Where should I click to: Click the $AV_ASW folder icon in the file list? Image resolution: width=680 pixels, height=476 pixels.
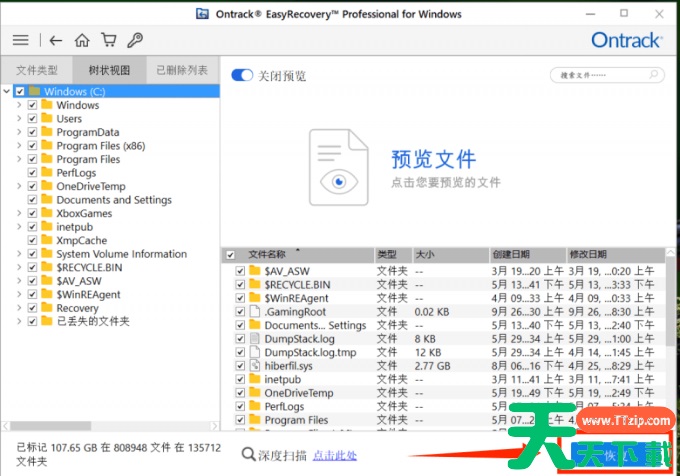[x=255, y=271]
